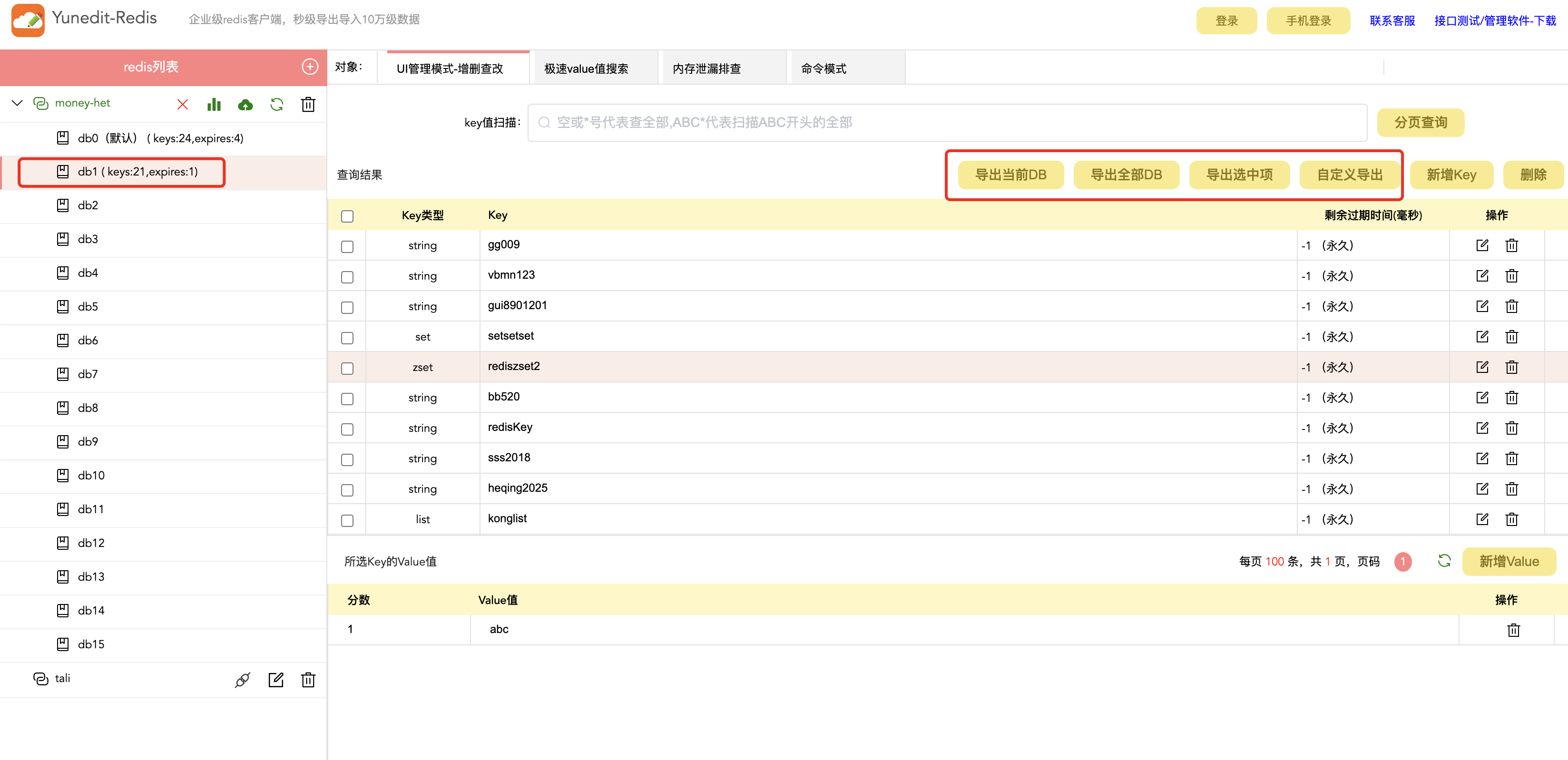Open the db0 default database node
The height and width of the screenshot is (760, 1568).
pyautogui.click(x=159, y=138)
